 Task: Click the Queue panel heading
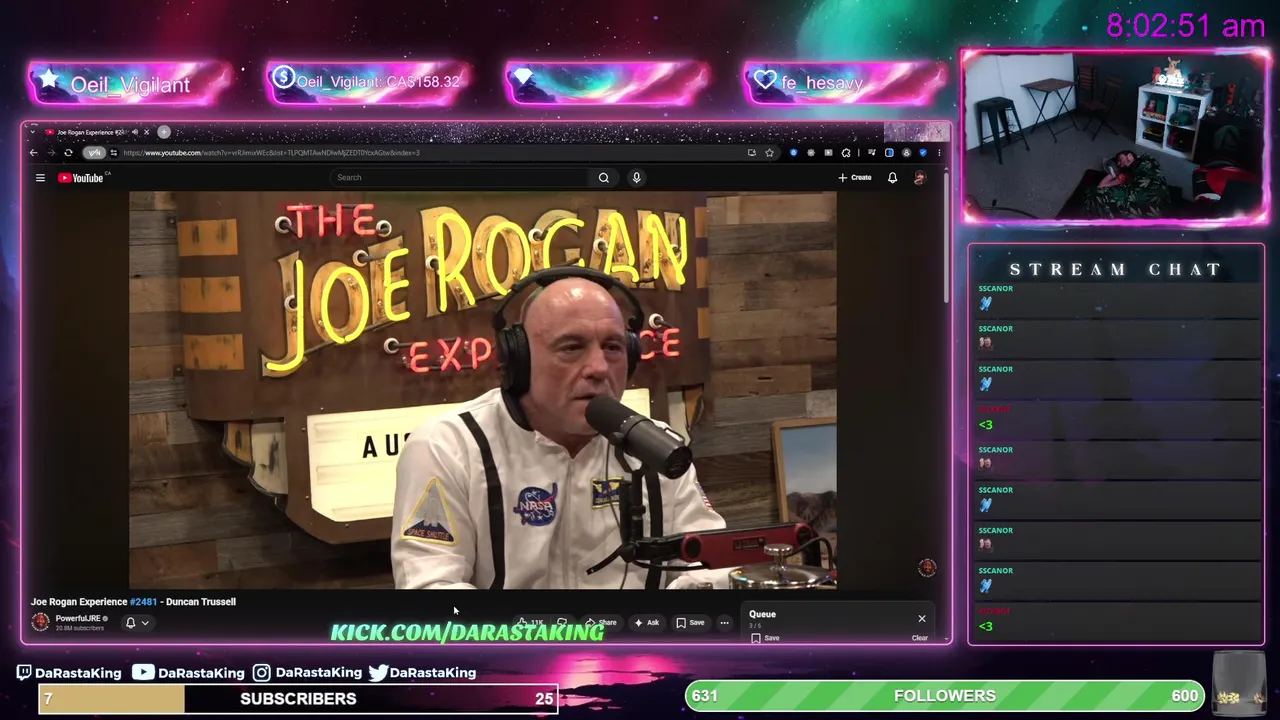762,614
